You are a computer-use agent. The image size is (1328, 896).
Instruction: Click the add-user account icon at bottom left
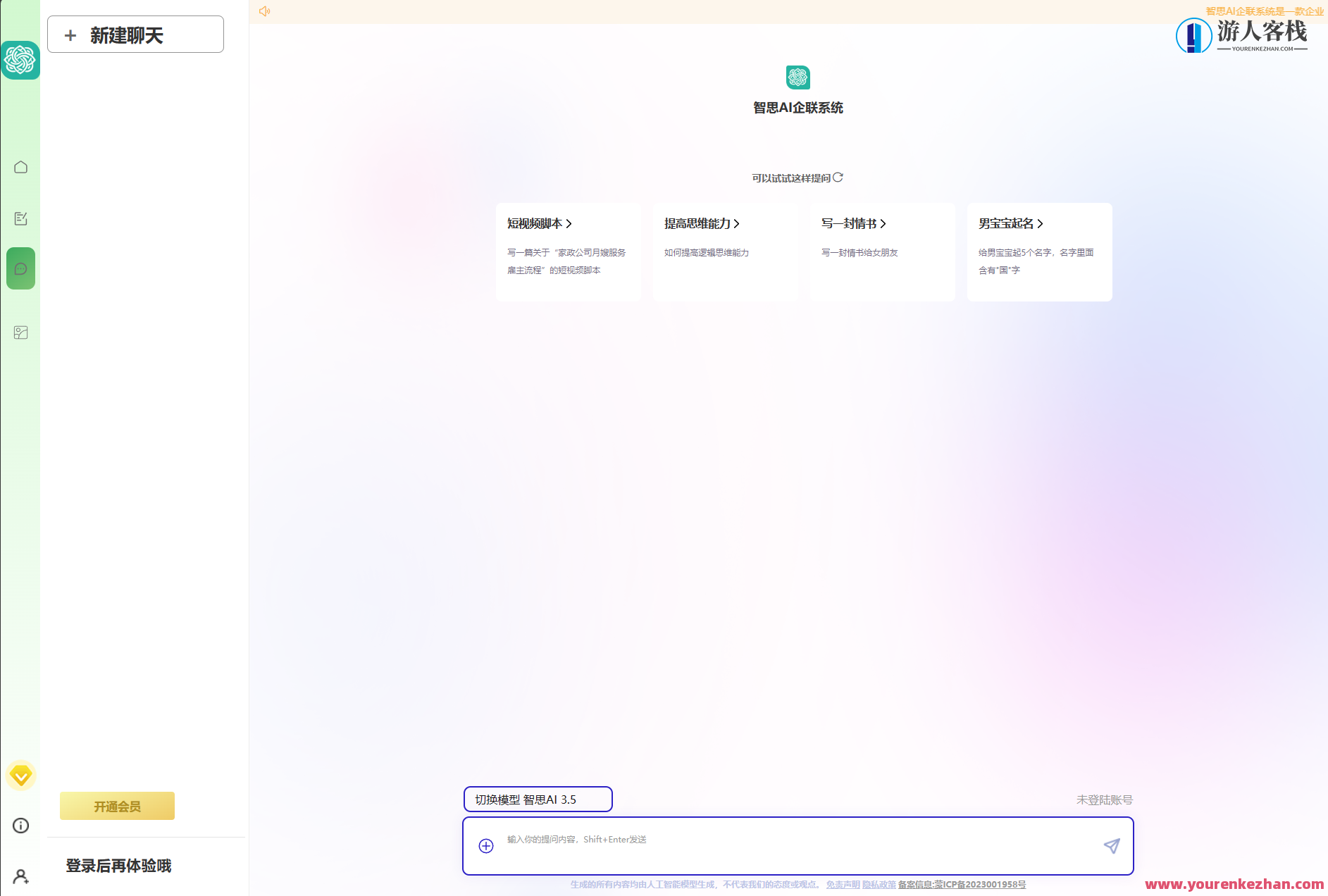coord(20,877)
